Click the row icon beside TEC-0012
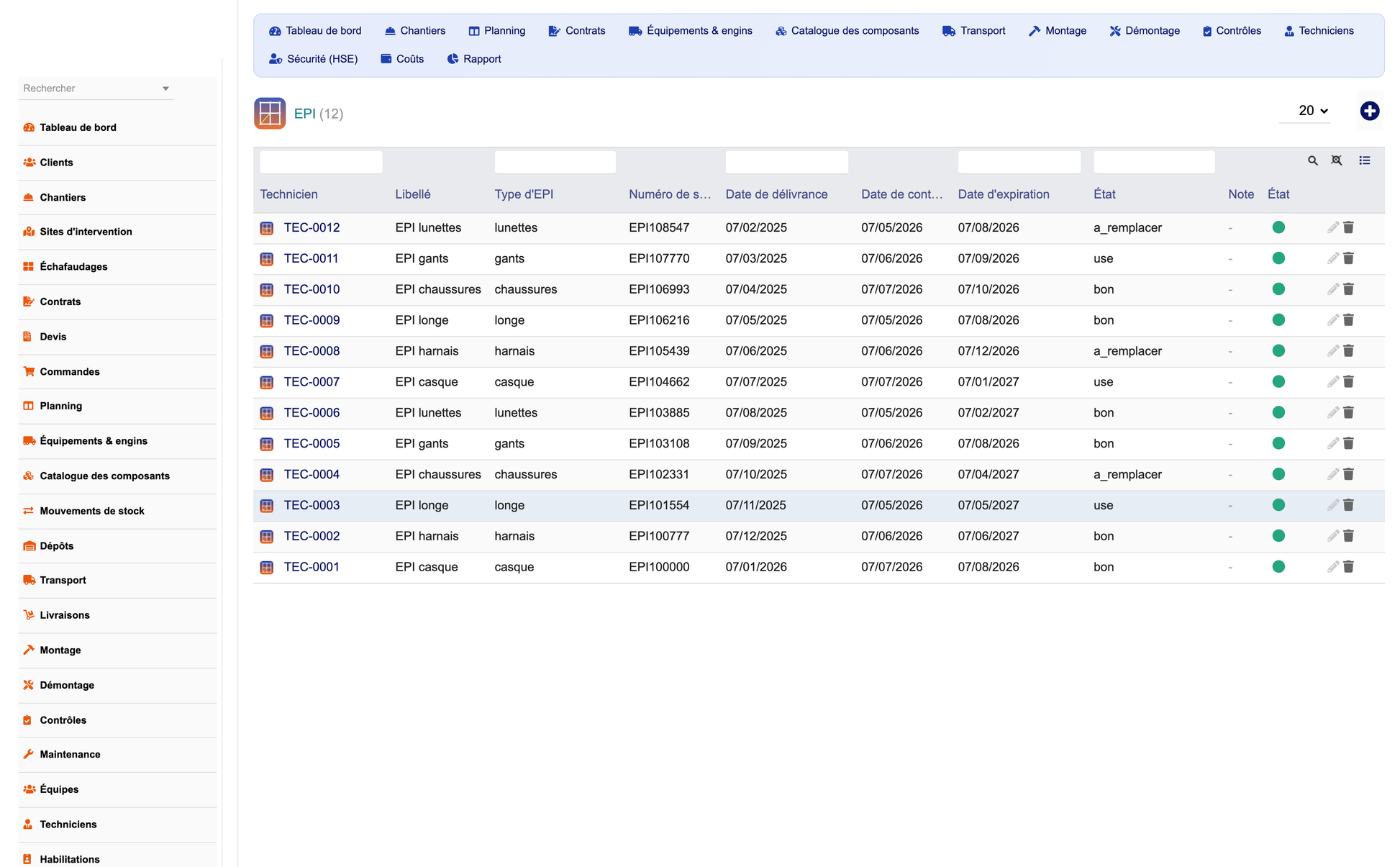The height and width of the screenshot is (867, 1400). point(266,228)
